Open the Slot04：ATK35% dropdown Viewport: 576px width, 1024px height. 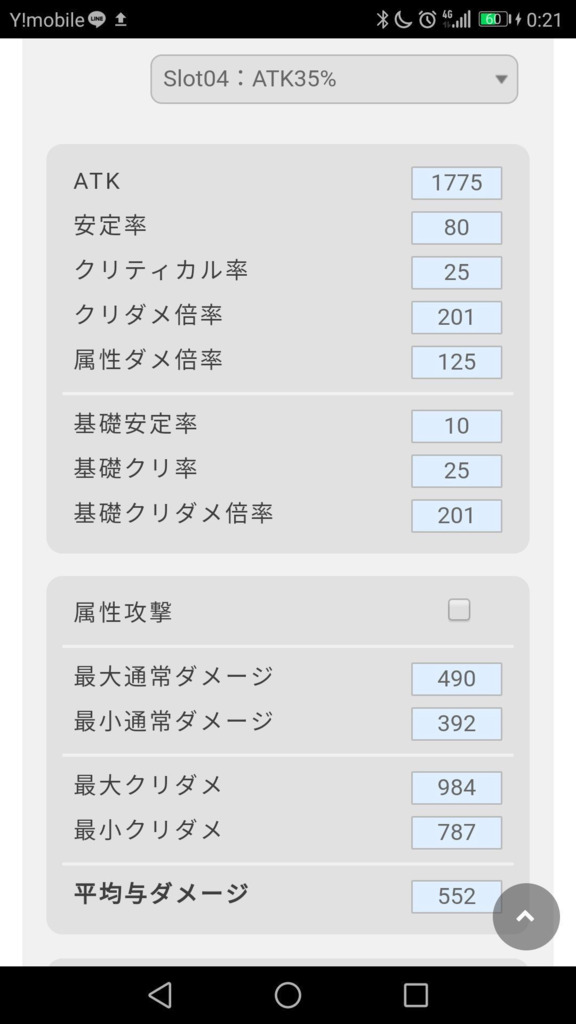click(x=334, y=79)
